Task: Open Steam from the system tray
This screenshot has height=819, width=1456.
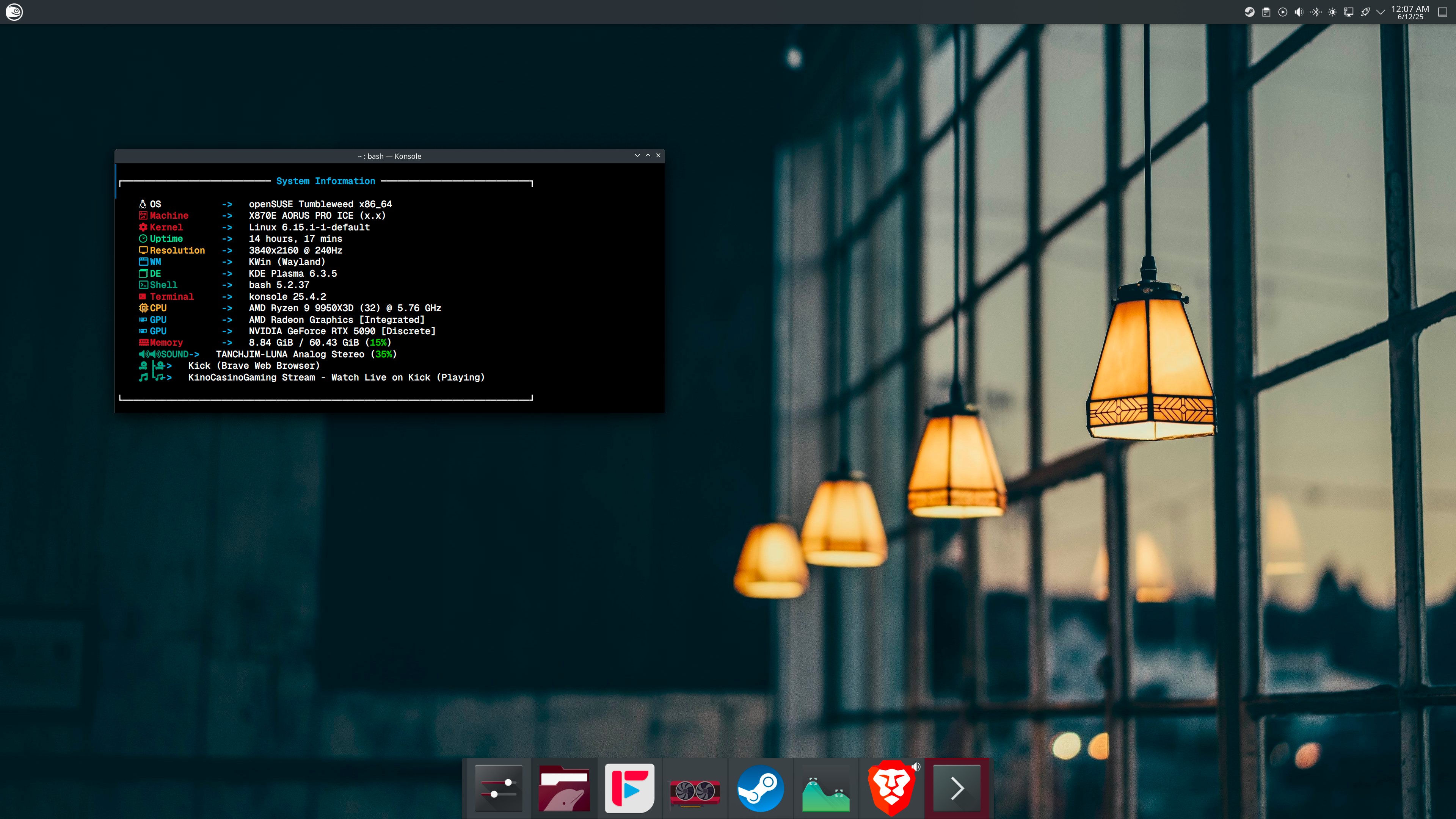Action: point(1250,12)
